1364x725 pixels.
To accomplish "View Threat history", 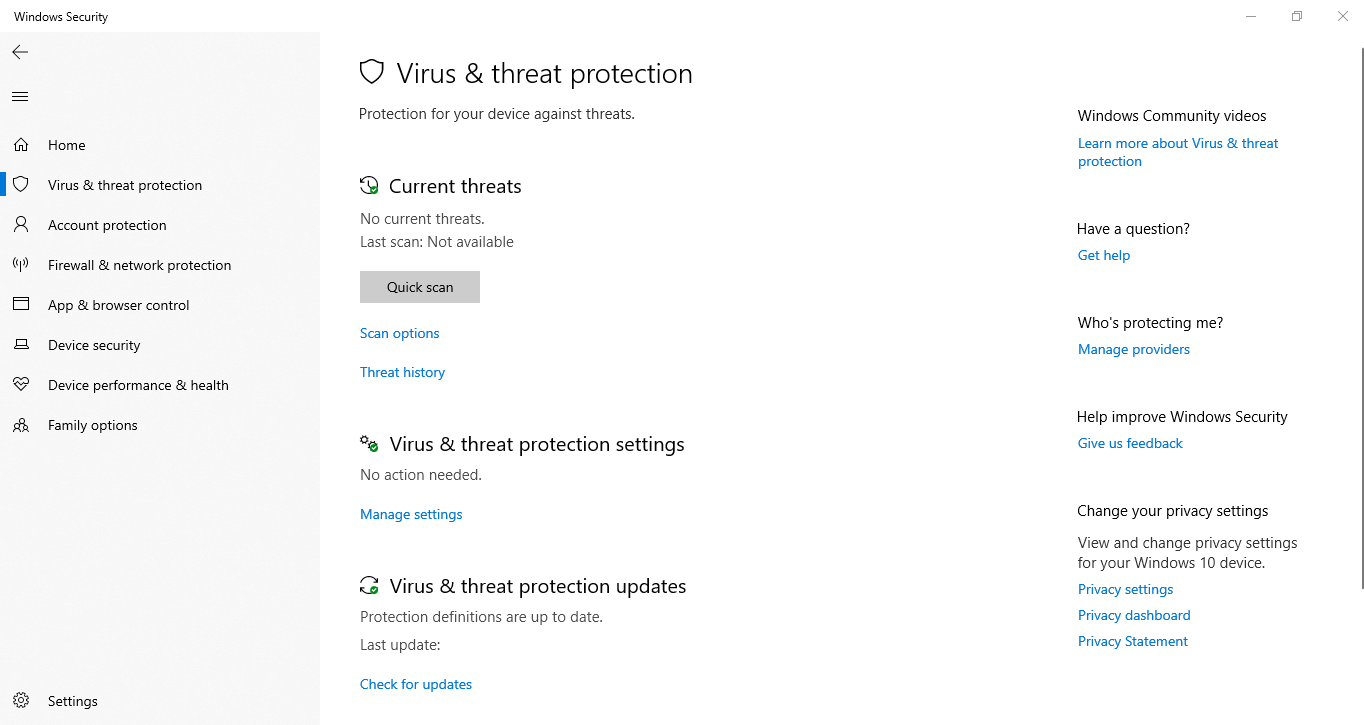I will click(x=402, y=371).
